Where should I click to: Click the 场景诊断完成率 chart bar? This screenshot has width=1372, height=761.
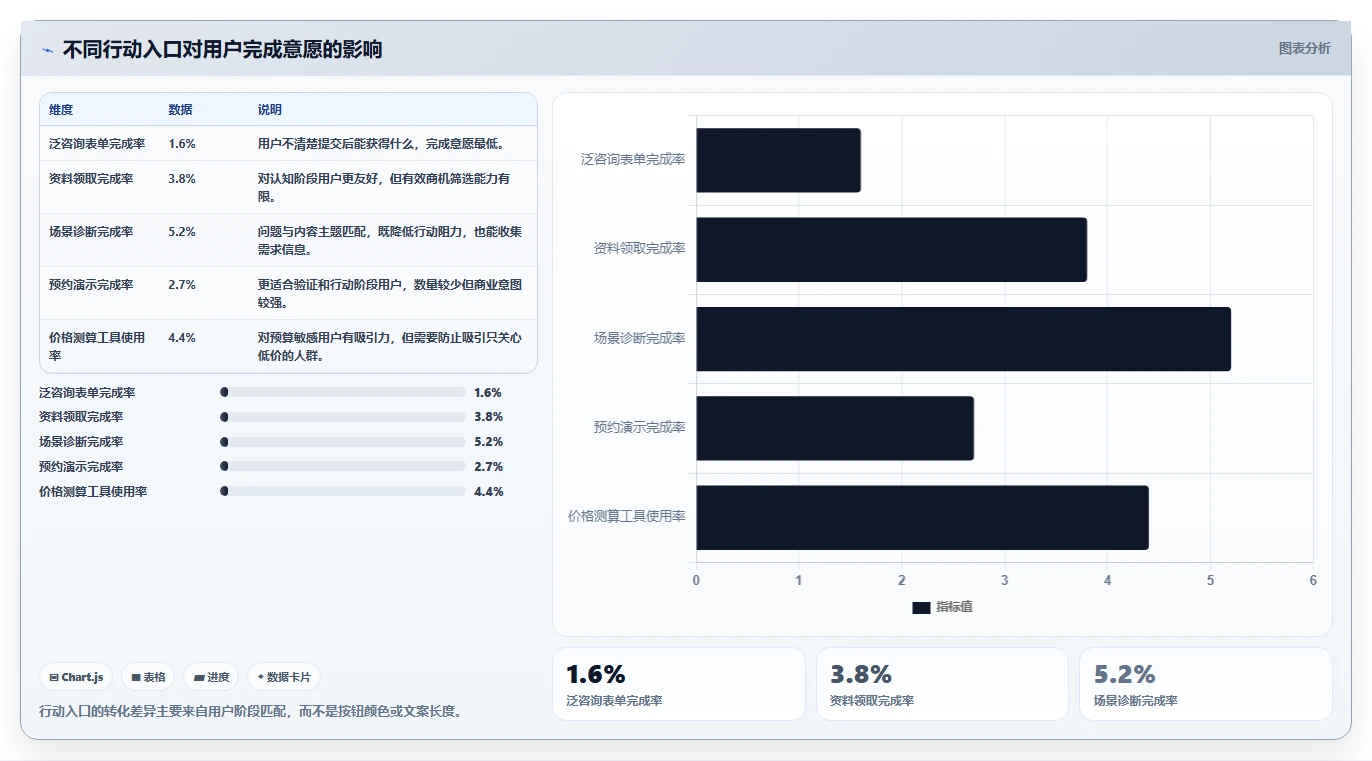(x=963, y=339)
